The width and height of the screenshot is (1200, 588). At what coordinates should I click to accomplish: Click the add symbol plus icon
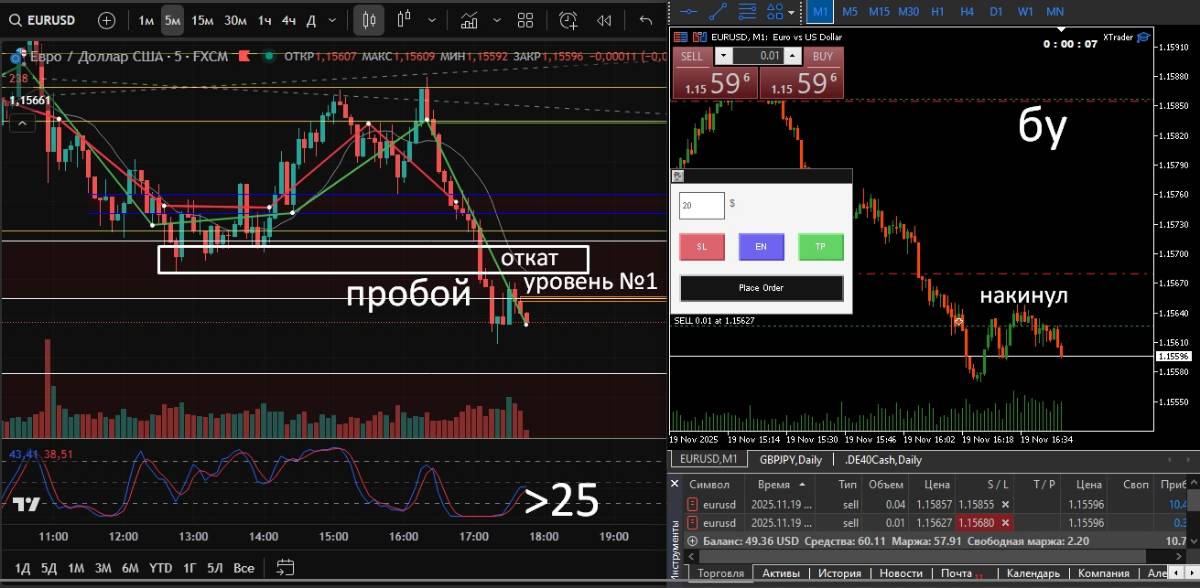click(x=107, y=20)
